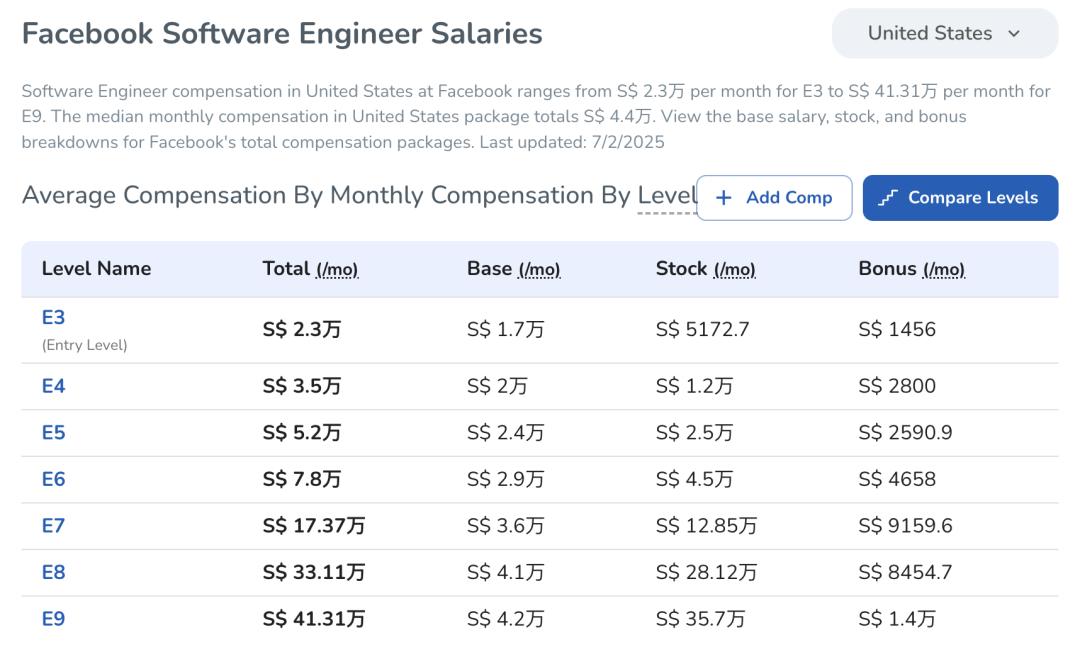Open the E6 level link

[x=53, y=479]
